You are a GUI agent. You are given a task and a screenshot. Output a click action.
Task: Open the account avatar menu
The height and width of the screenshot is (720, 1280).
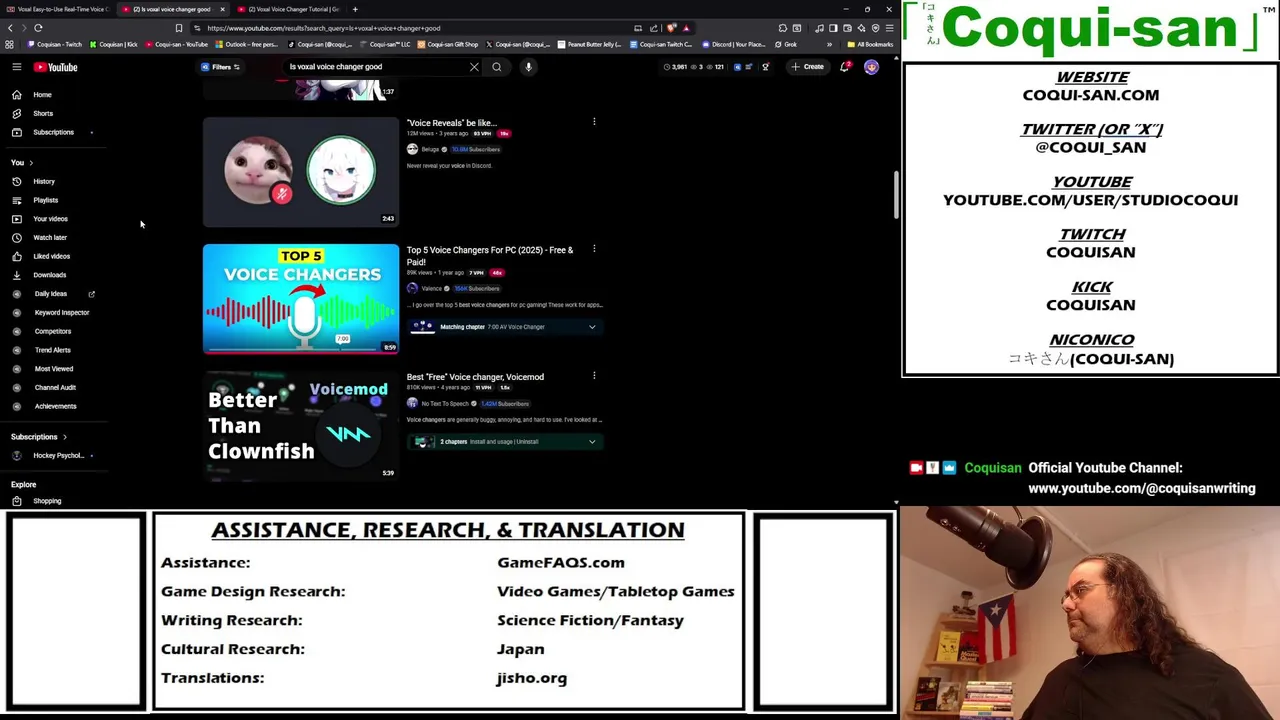tap(871, 67)
